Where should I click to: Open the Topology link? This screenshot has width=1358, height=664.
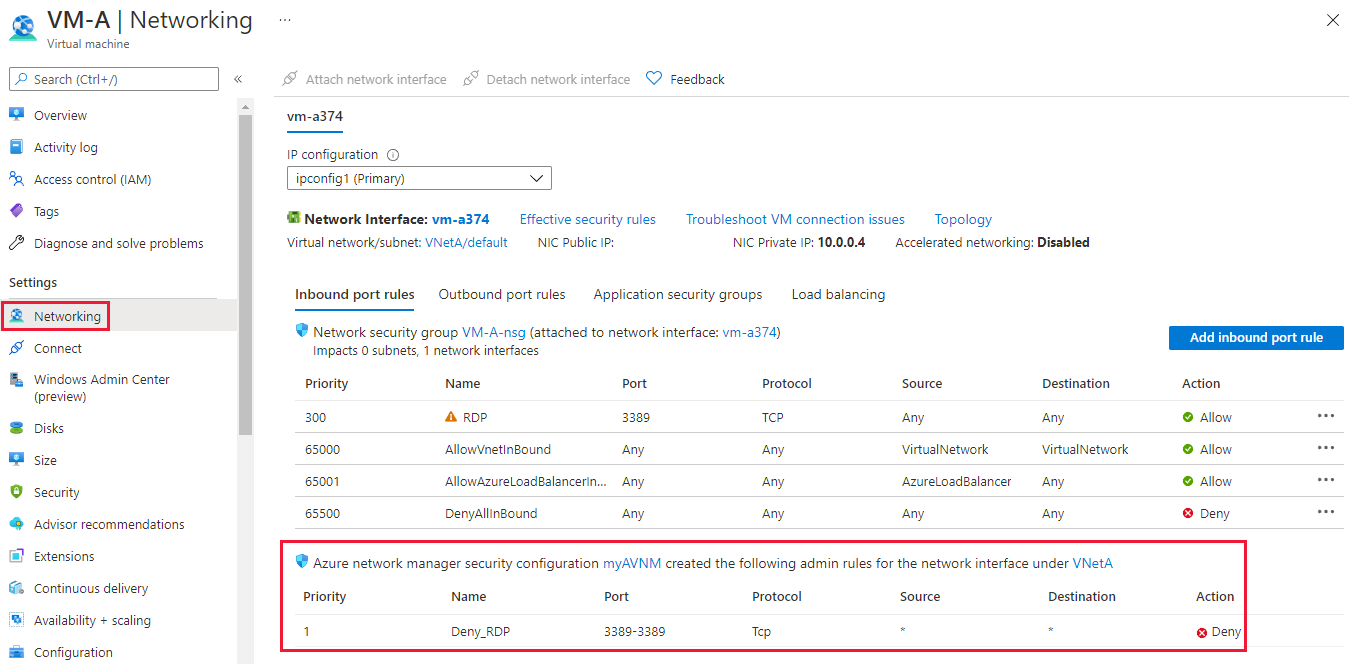[x=963, y=219]
